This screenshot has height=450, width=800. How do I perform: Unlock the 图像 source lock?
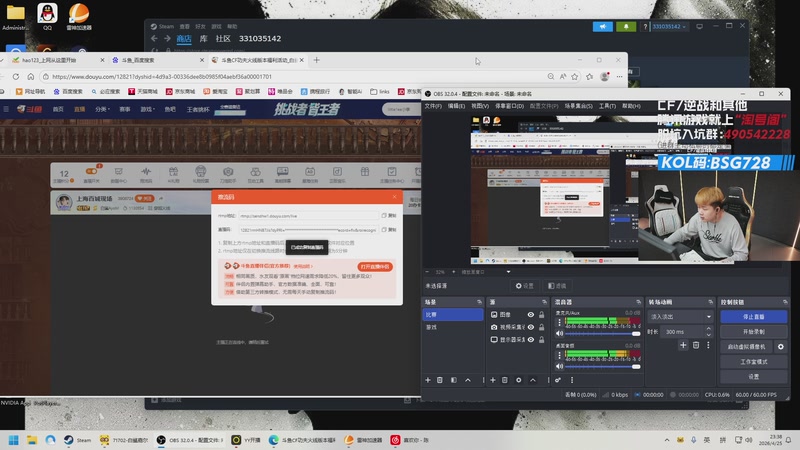pos(541,315)
